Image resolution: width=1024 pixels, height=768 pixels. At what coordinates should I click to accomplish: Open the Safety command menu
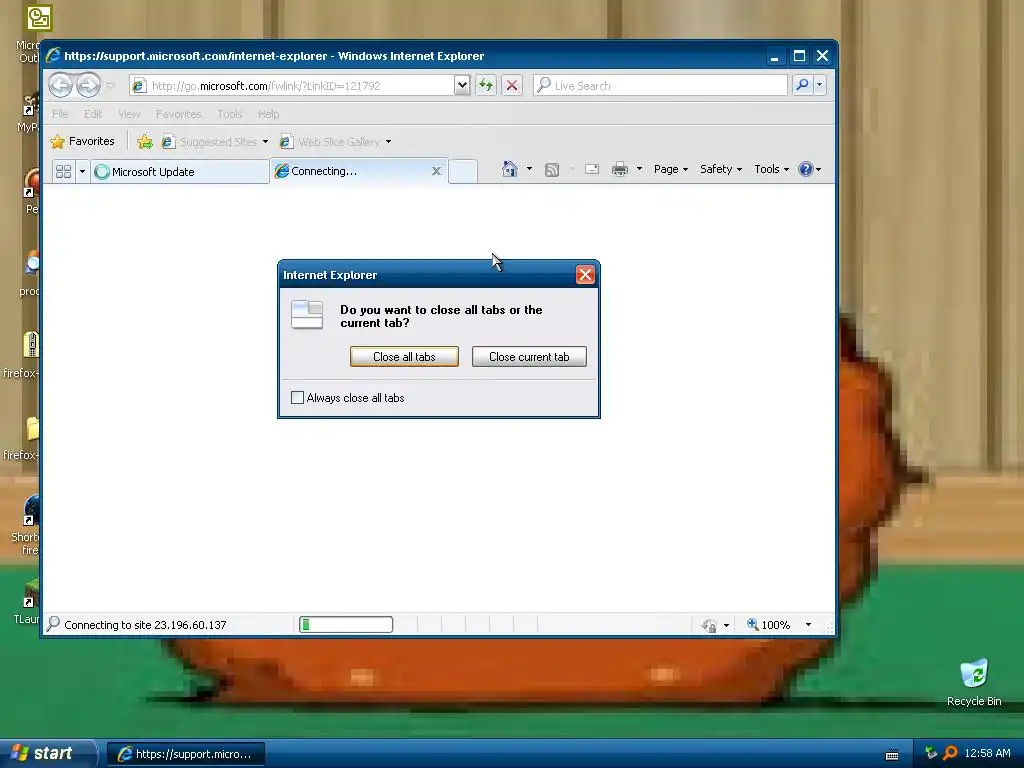(720, 169)
